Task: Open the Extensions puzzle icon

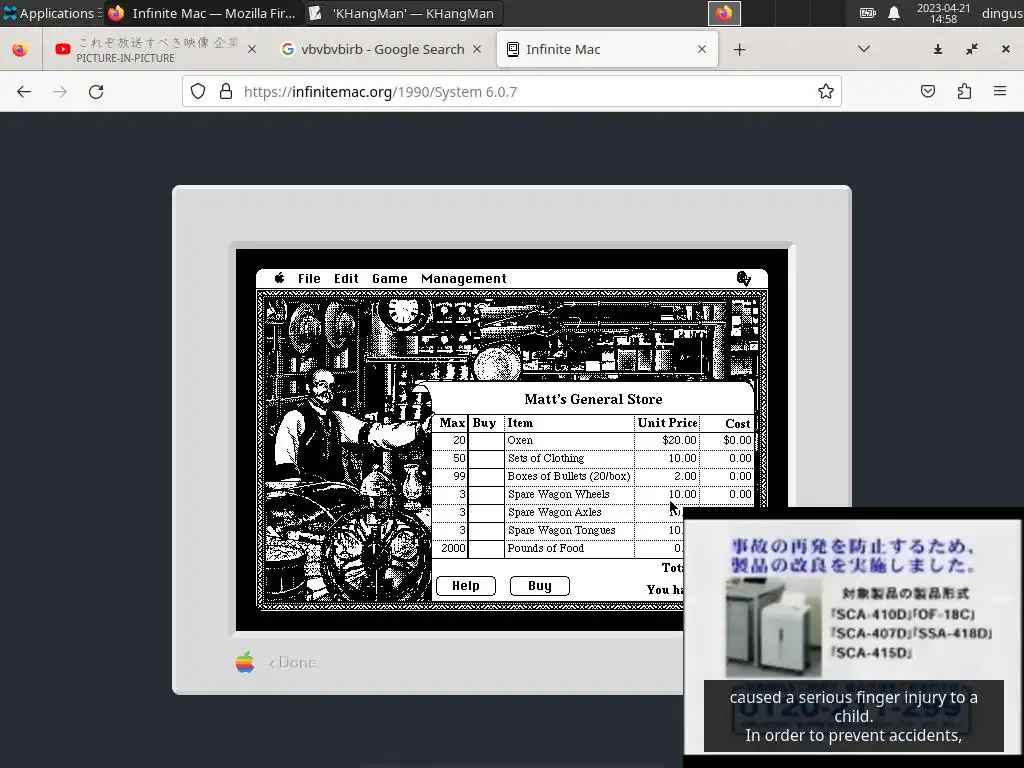Action: (965, 91)
